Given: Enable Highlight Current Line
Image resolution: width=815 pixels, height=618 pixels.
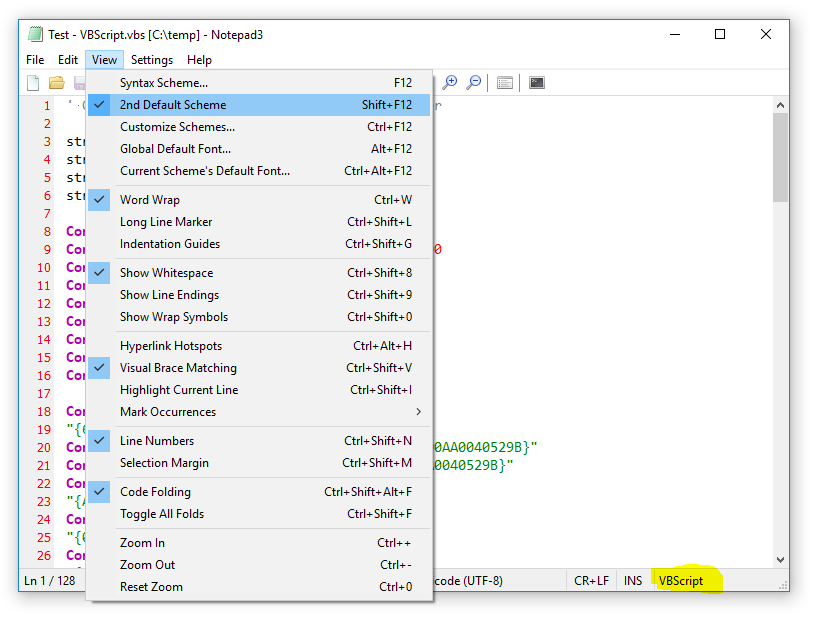Looking at the screenshot, I should click(259, 390).
